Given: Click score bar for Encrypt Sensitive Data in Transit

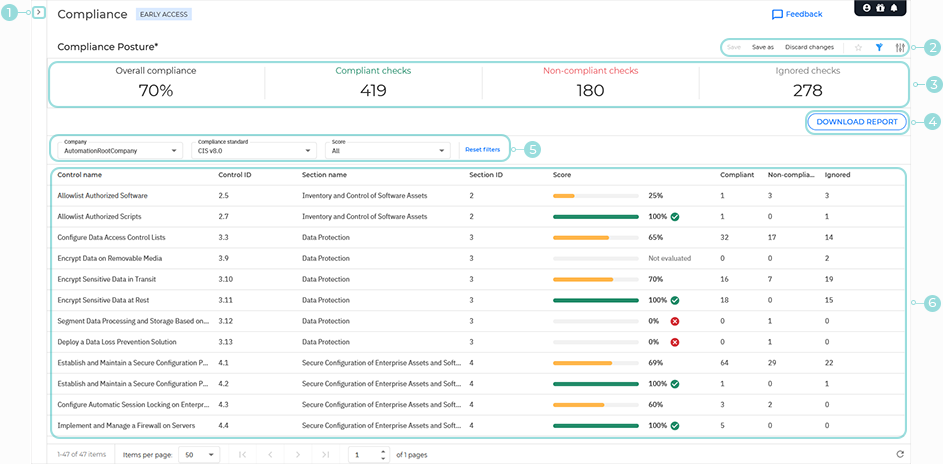Looking at the screenshot, I should click(595, 279).
